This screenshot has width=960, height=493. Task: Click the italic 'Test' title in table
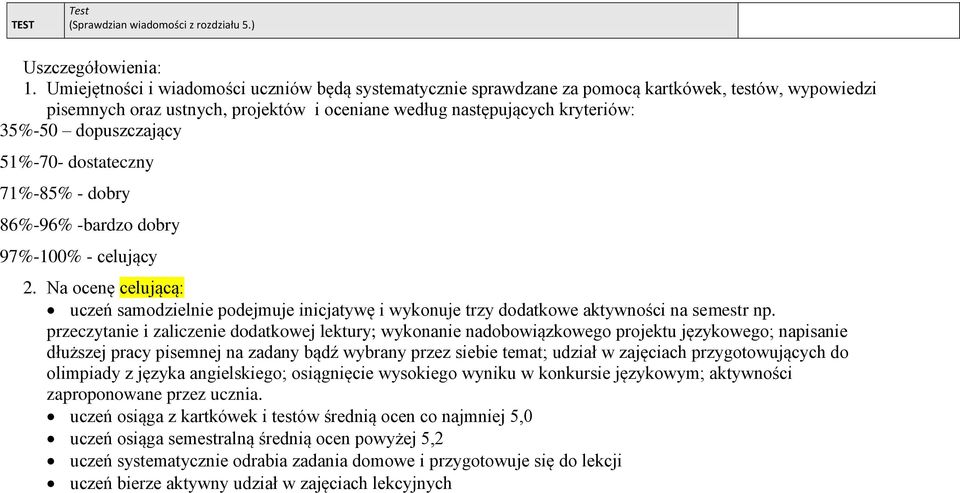[x=79, y=11]
